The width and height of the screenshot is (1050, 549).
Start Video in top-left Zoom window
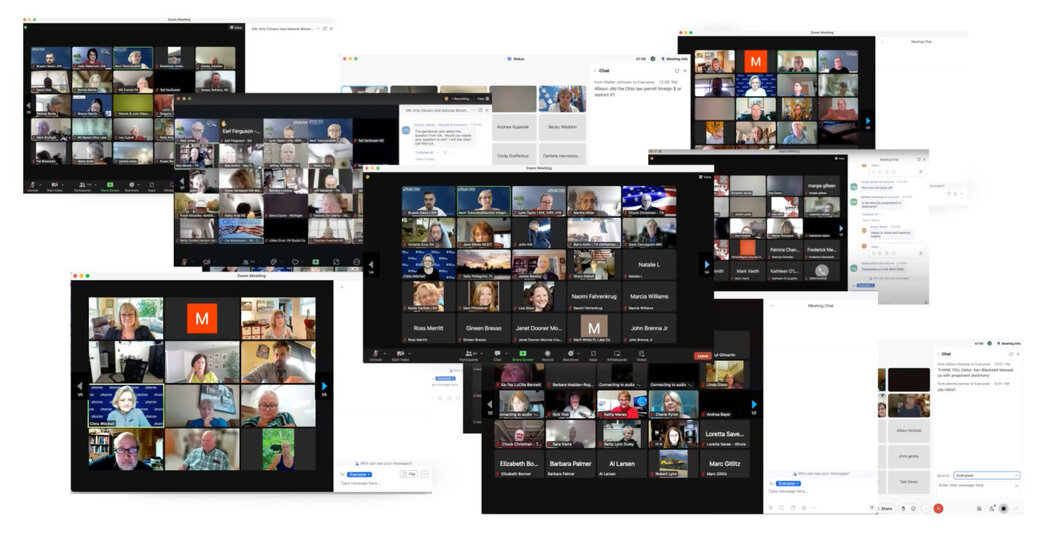[x=54, y=185]
